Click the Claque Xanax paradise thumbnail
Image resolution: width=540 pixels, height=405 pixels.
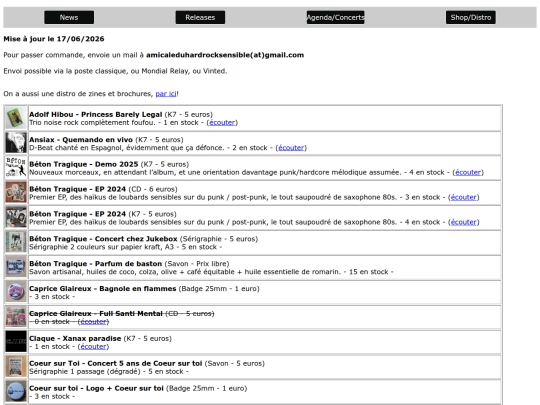coord(16,342)
